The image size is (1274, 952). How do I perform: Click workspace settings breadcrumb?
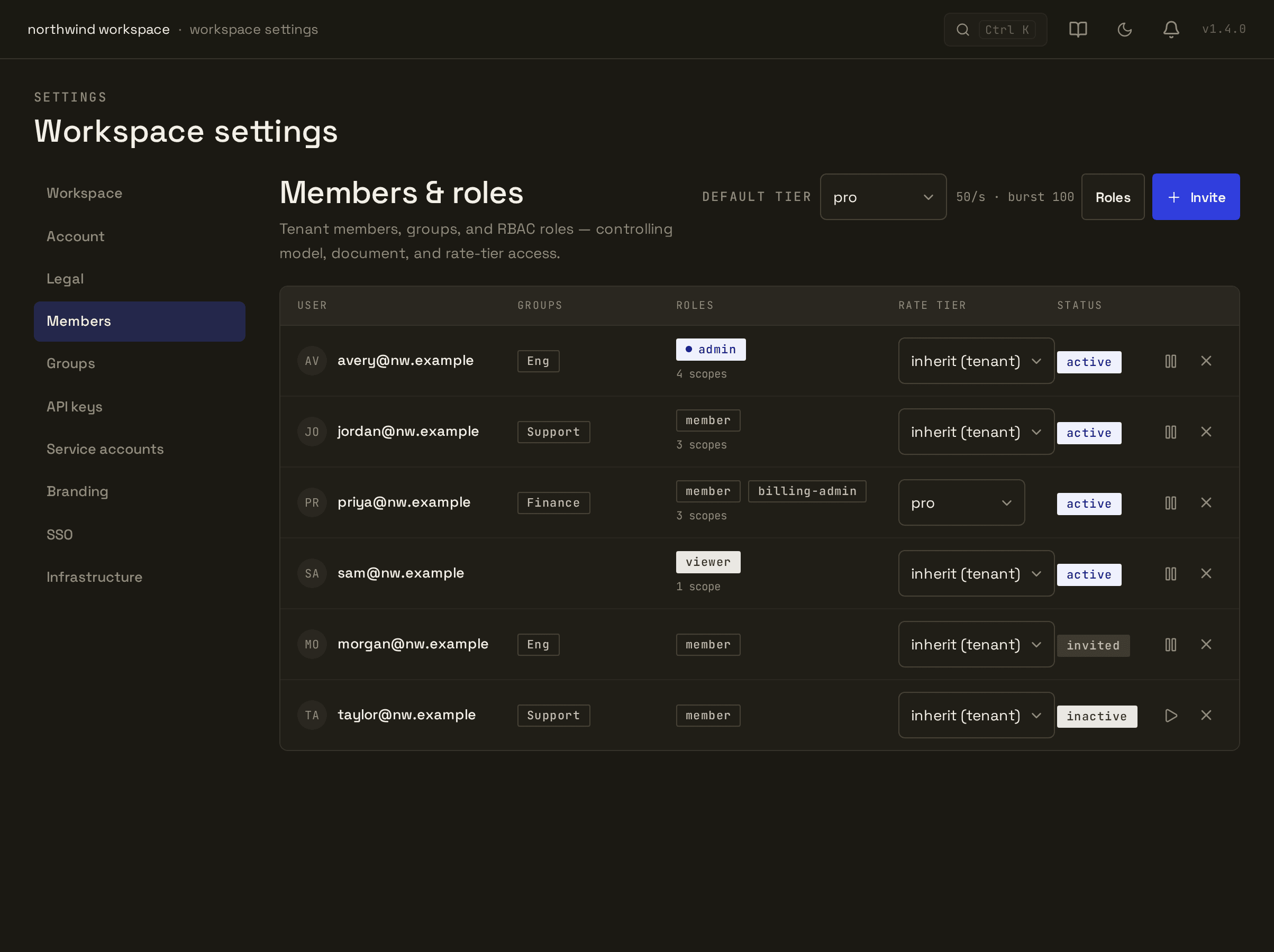tap(254, 30)
